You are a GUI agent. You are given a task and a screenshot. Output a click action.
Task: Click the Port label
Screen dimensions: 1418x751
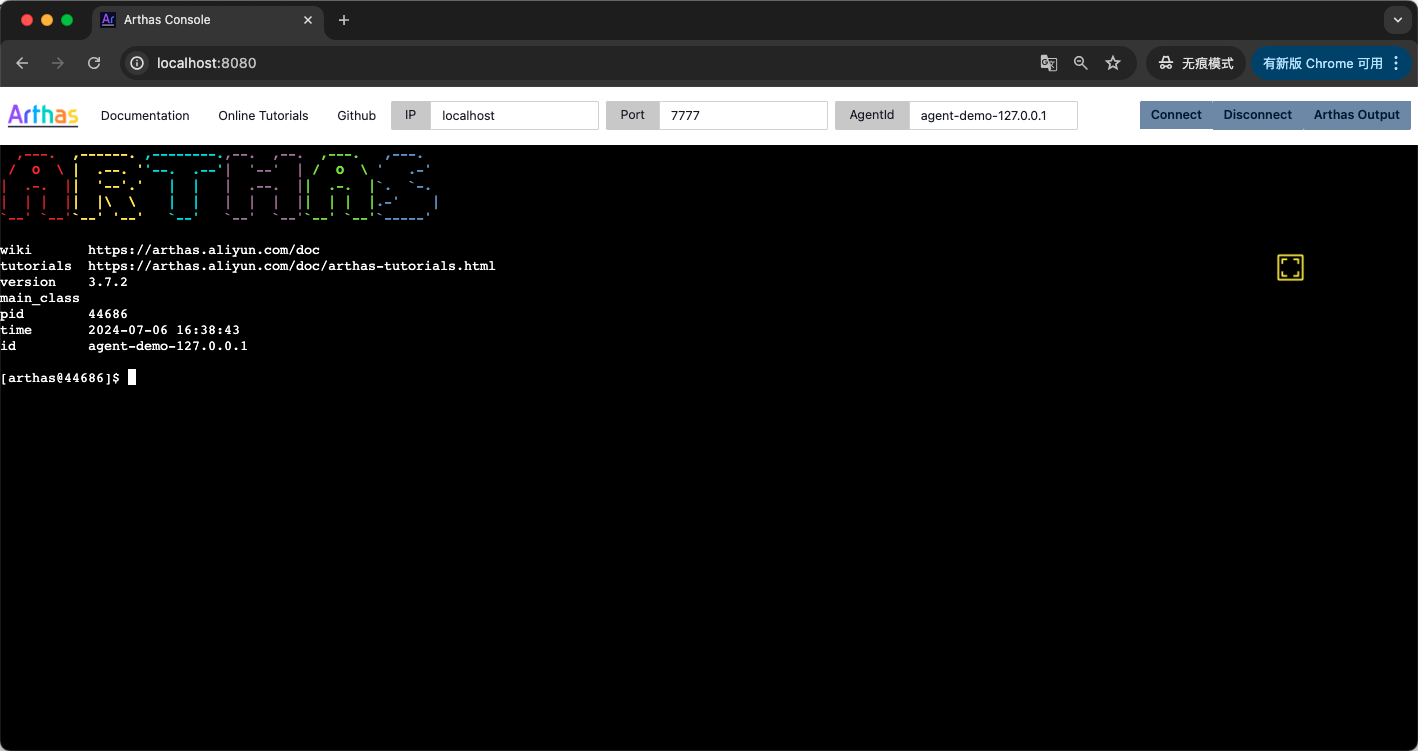(x=633, y=115)
